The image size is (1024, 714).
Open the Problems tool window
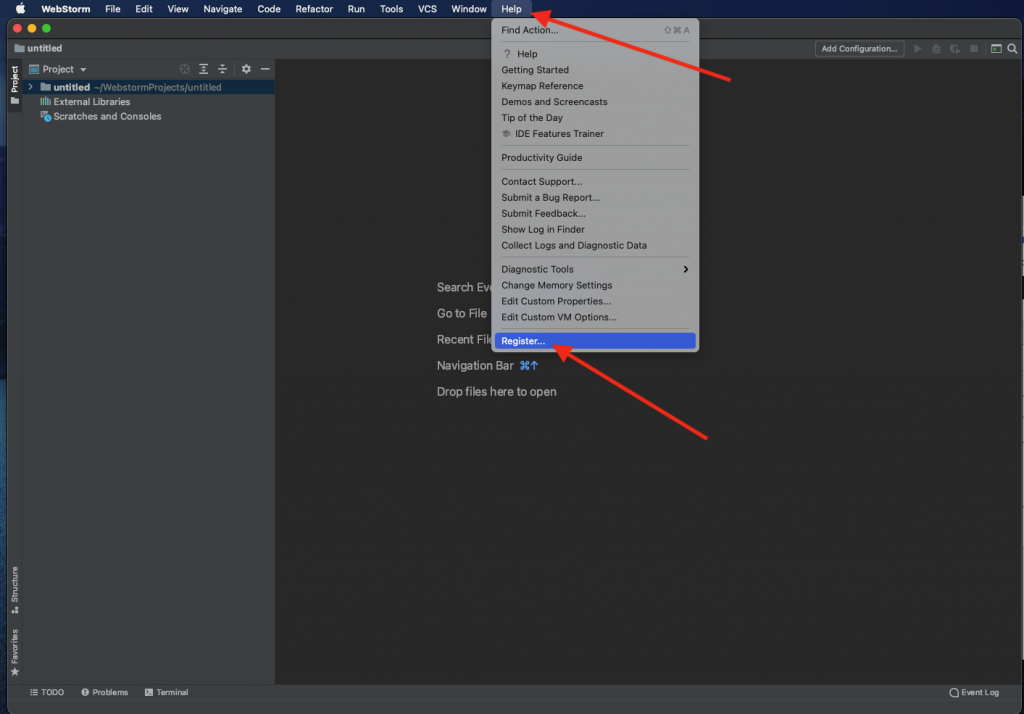104,692
